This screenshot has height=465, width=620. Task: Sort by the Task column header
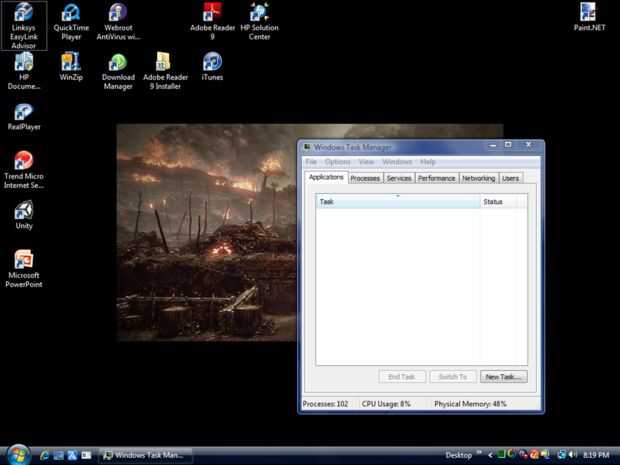[398, 202]
